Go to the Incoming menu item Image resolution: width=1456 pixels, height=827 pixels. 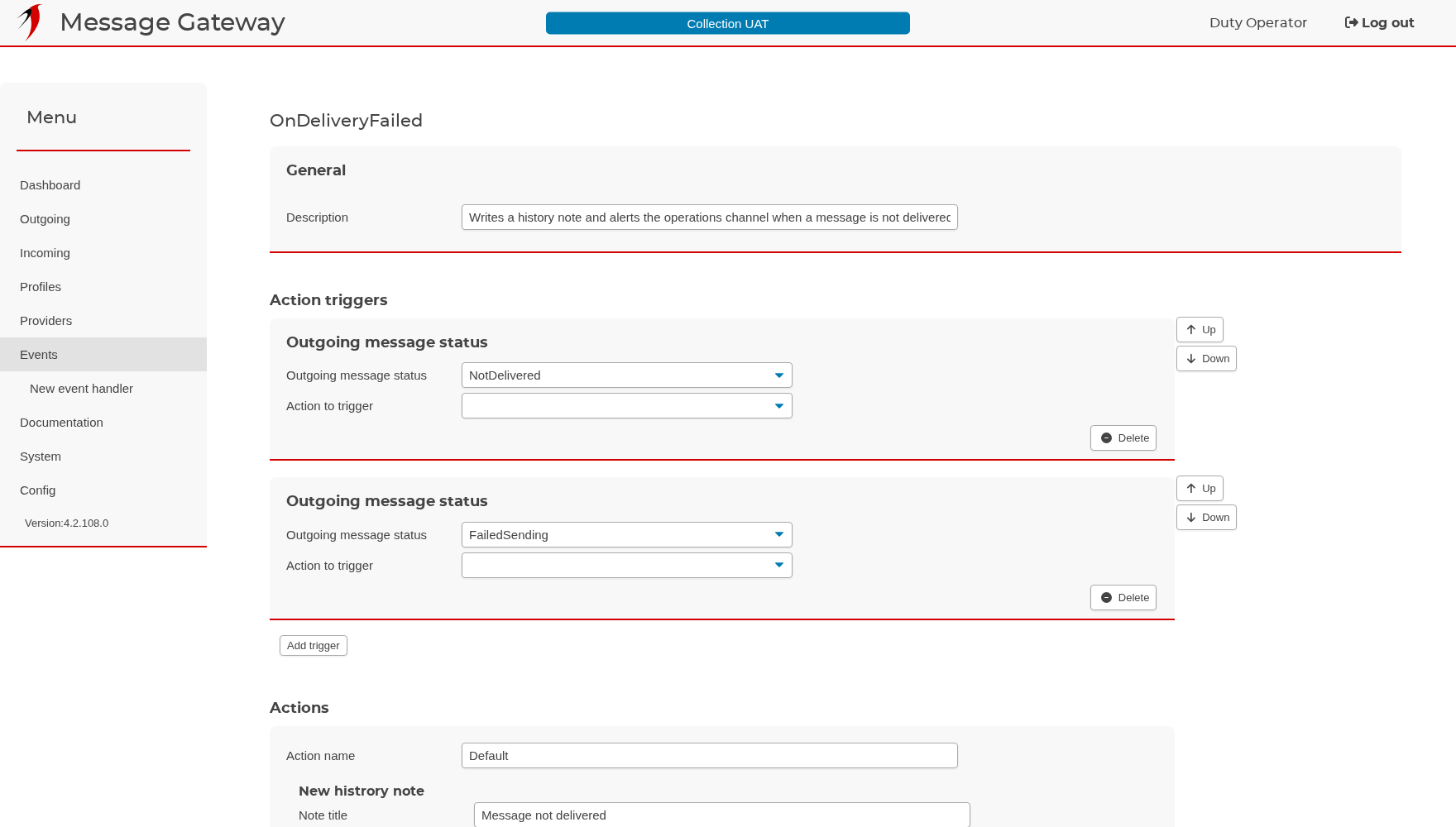[x=103, y=252]
